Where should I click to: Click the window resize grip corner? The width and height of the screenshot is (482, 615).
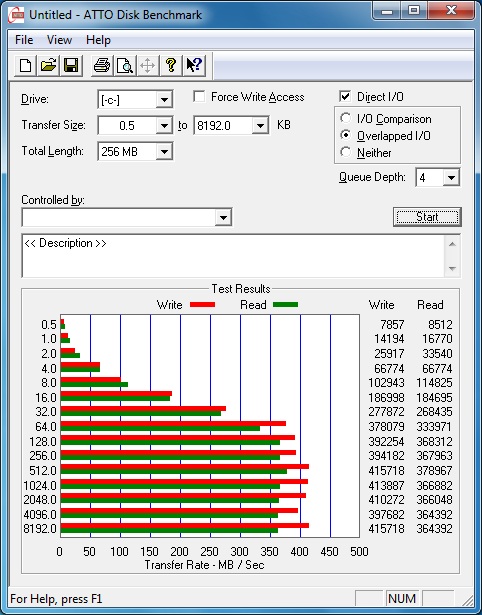pyautogui.click(x=467, y=600)
